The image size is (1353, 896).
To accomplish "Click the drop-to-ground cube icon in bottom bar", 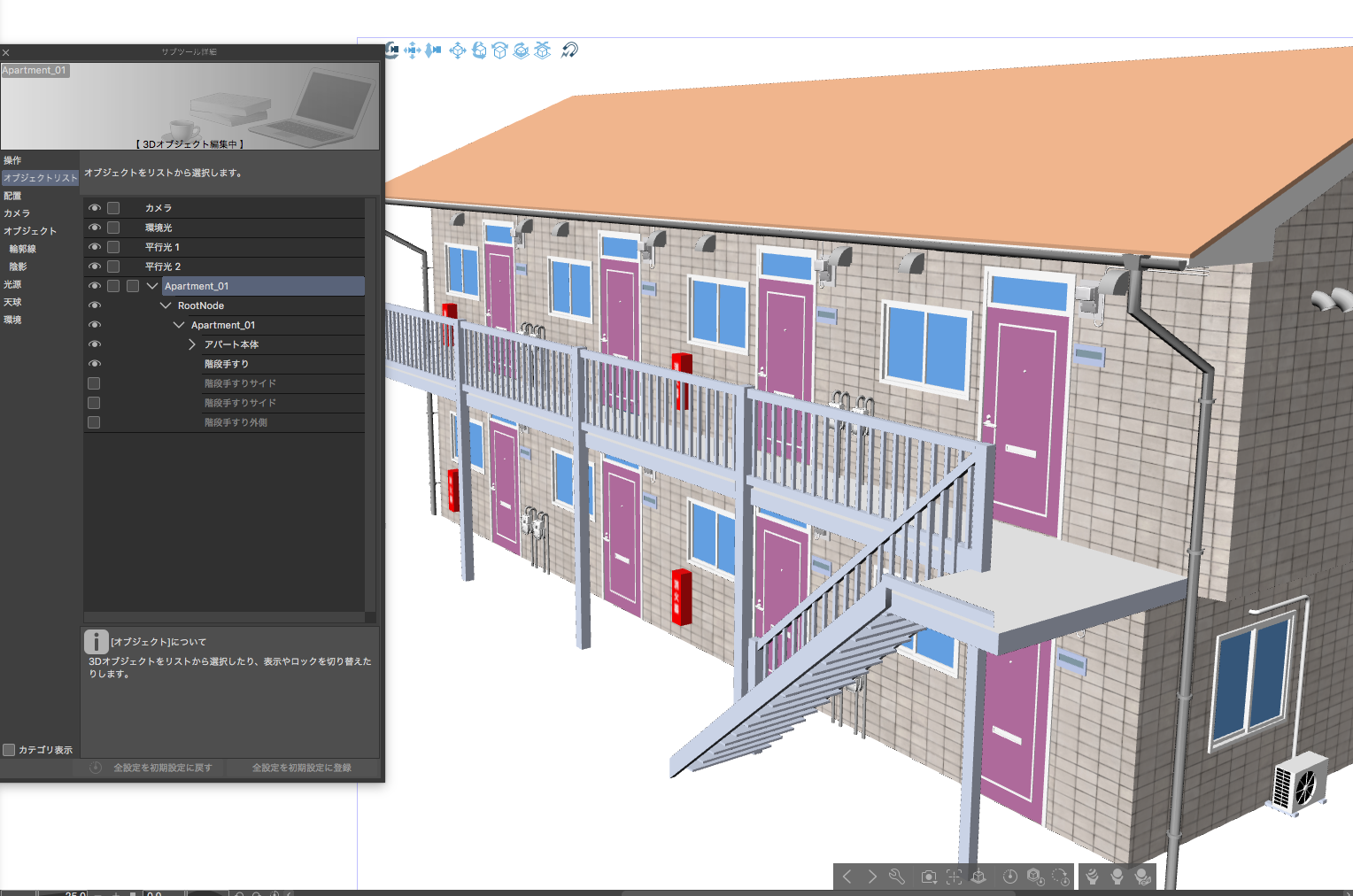I will click(978, 877).
